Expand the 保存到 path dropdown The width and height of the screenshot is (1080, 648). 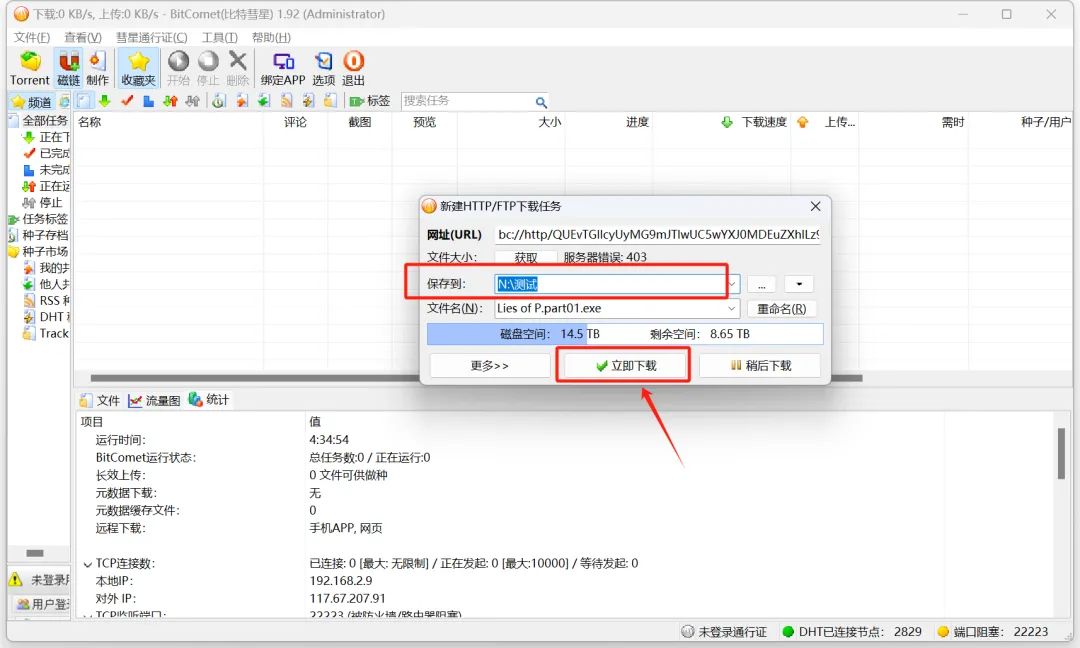point(733,284)
